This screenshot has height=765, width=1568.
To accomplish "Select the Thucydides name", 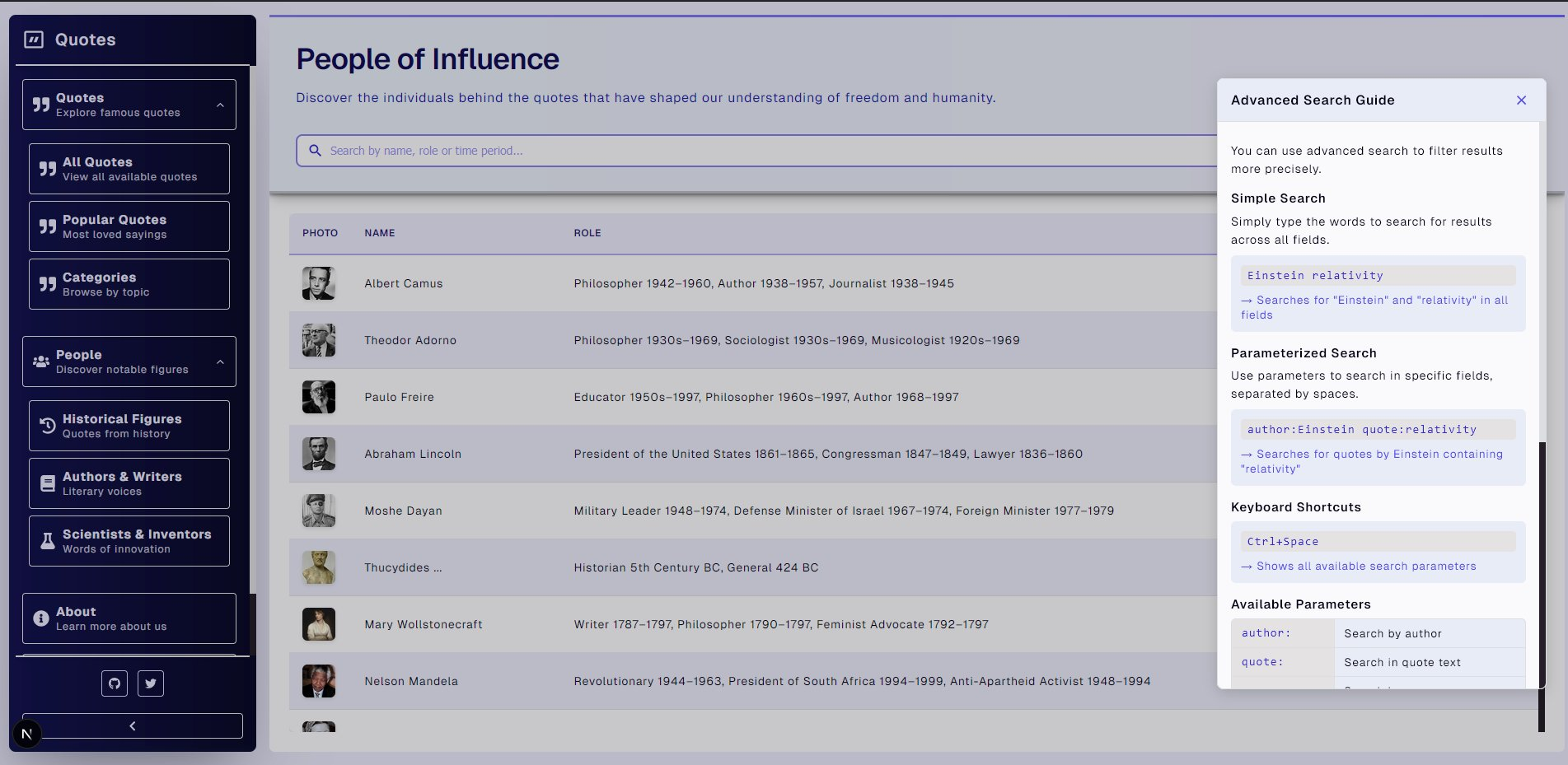I will 403,567.
